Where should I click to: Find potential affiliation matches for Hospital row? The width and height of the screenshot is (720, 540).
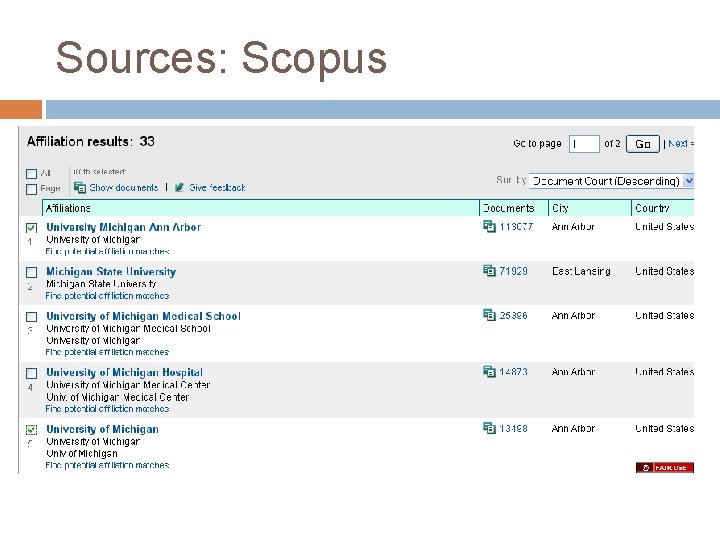(x=107, y=408)
